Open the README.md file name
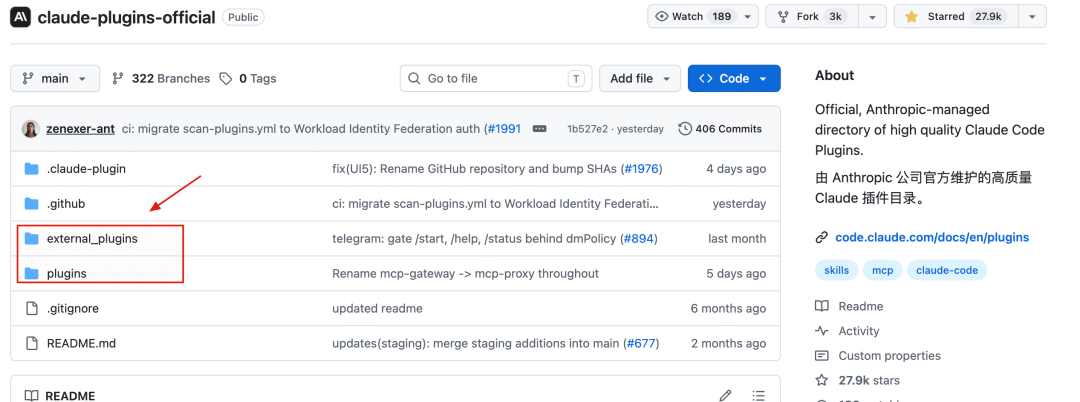This screenshot has width=1080, height=402. (x=81, y=343)
